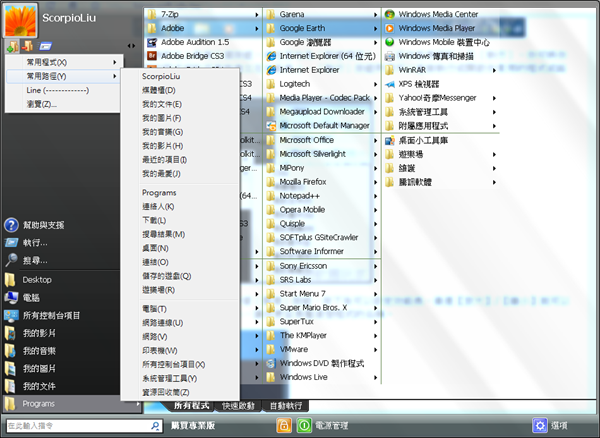Click the 搜尋... magnifier item
The image size is (600, 438).
[26, 261]
